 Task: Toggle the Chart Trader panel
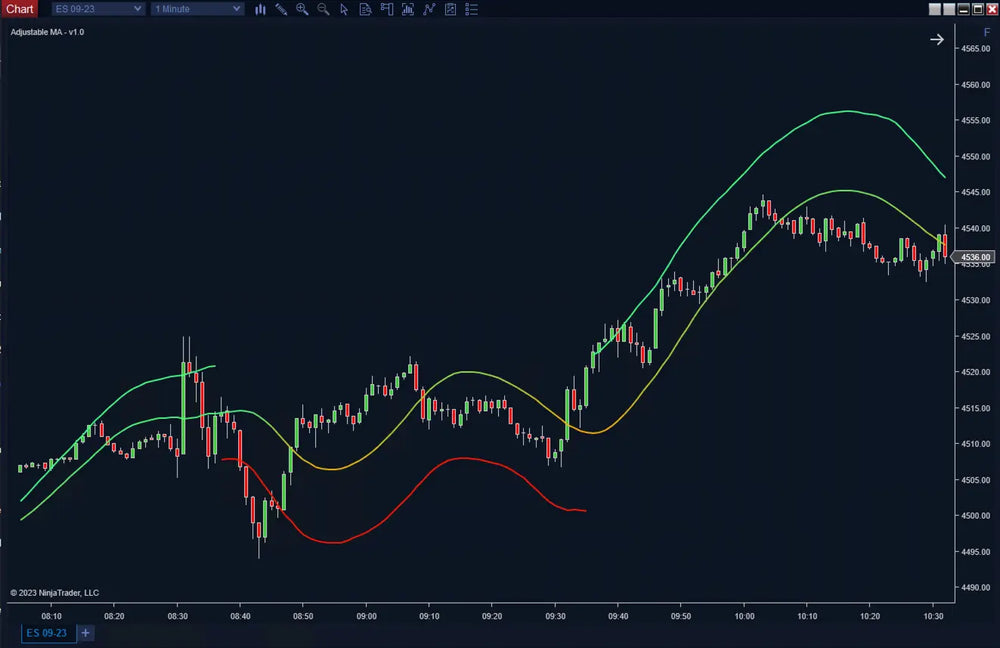pos(450,9)
